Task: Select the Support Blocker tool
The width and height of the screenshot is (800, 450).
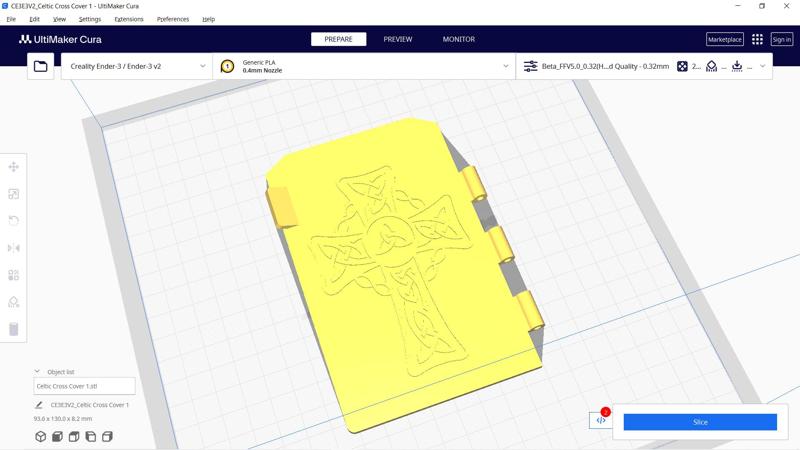Action: click(x=14, y=302)
